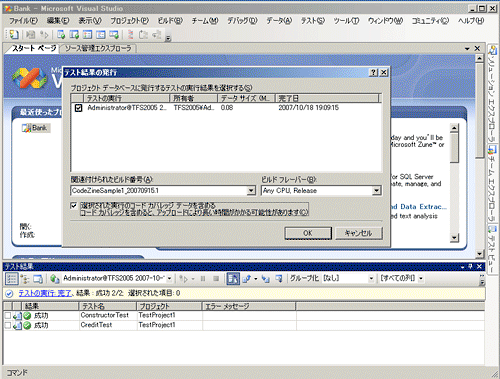Viewport: 500px width, 379px height.
Task: Click the run tests play icon in Test Results
Action: pos(183,278)
